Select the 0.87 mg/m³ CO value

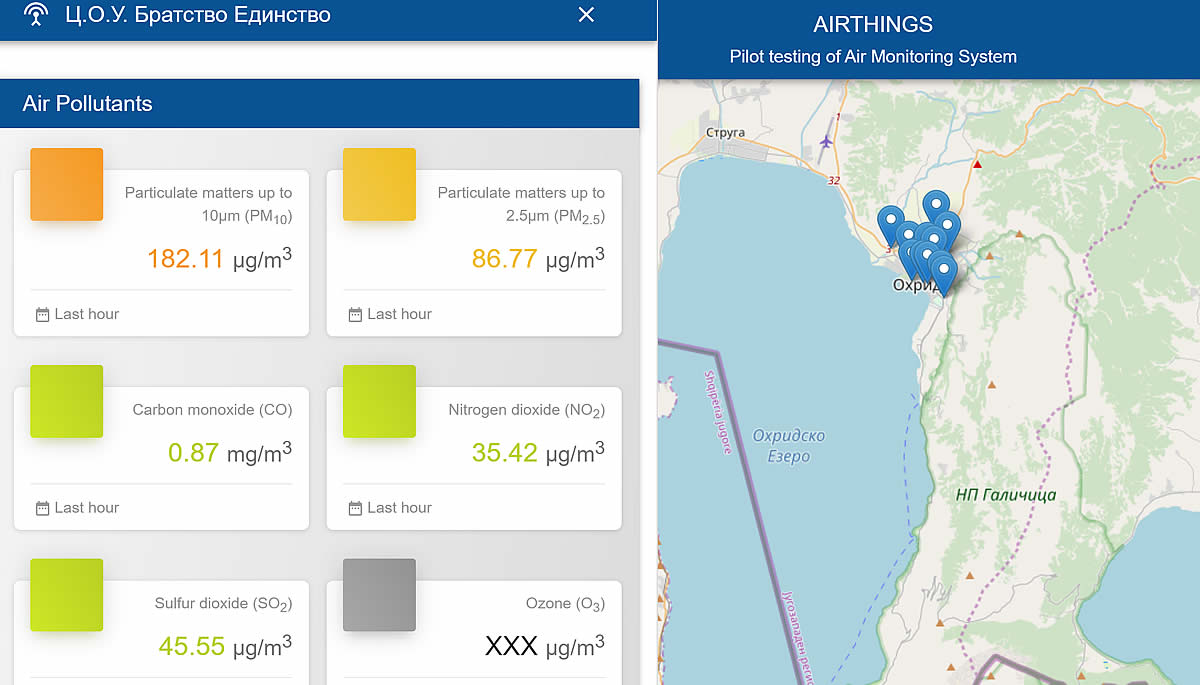click(x=230, y=452)
